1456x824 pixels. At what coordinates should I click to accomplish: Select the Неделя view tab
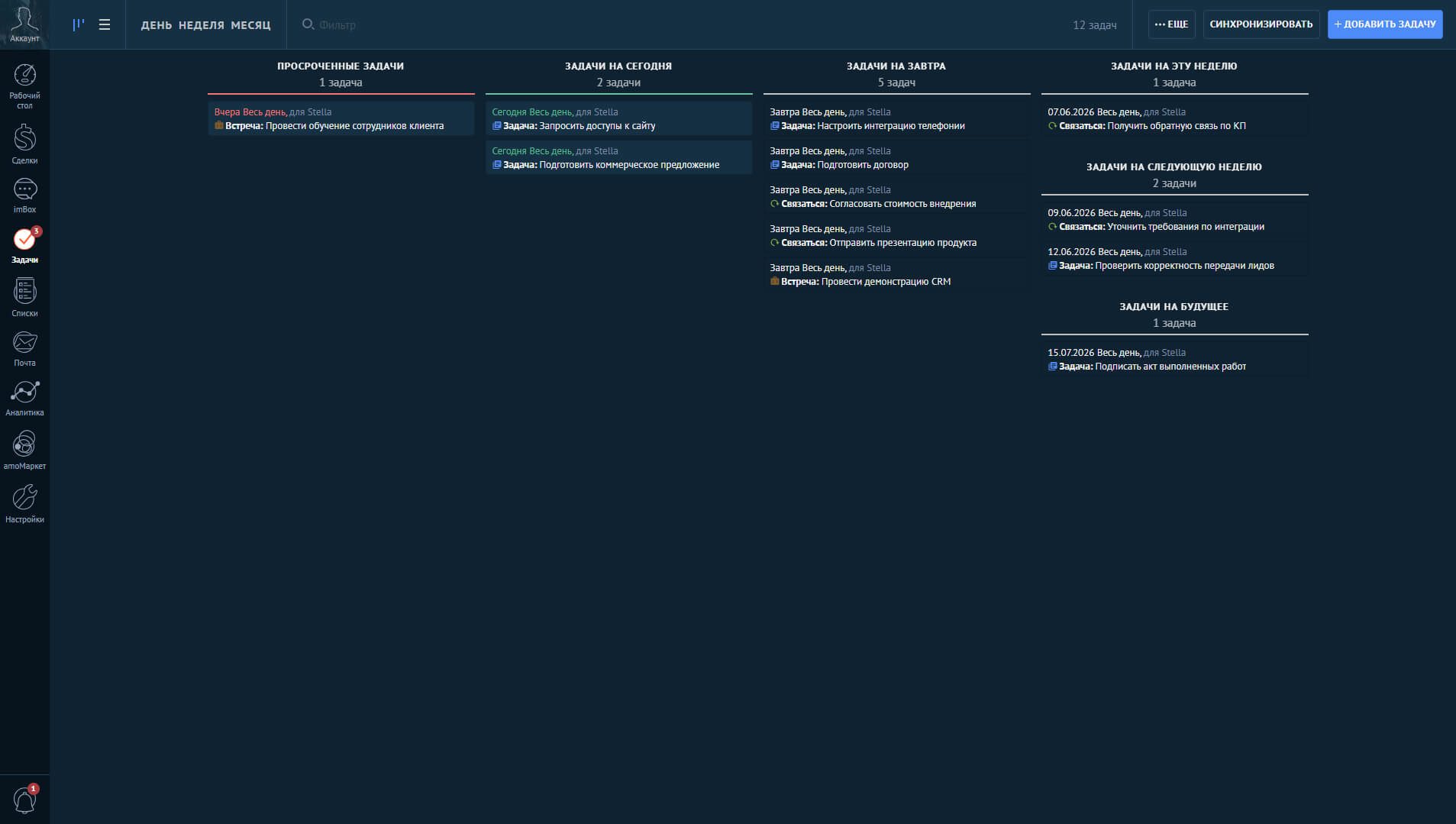(x=202, y=25)
